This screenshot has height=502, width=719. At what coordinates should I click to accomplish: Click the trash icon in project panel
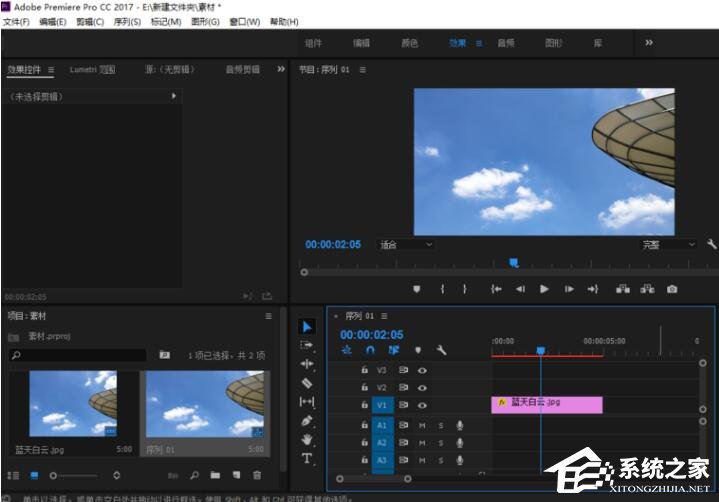click(257, 475)
